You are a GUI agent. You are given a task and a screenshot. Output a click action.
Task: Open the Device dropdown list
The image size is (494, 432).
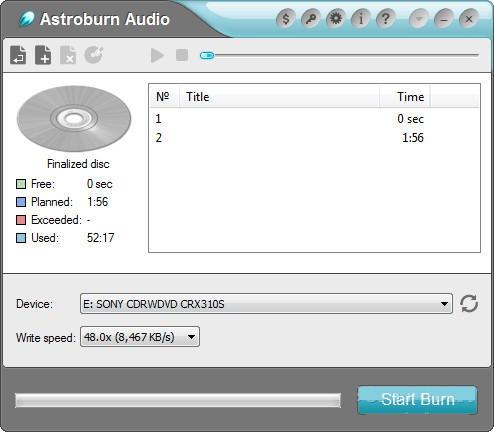[266, 304]
